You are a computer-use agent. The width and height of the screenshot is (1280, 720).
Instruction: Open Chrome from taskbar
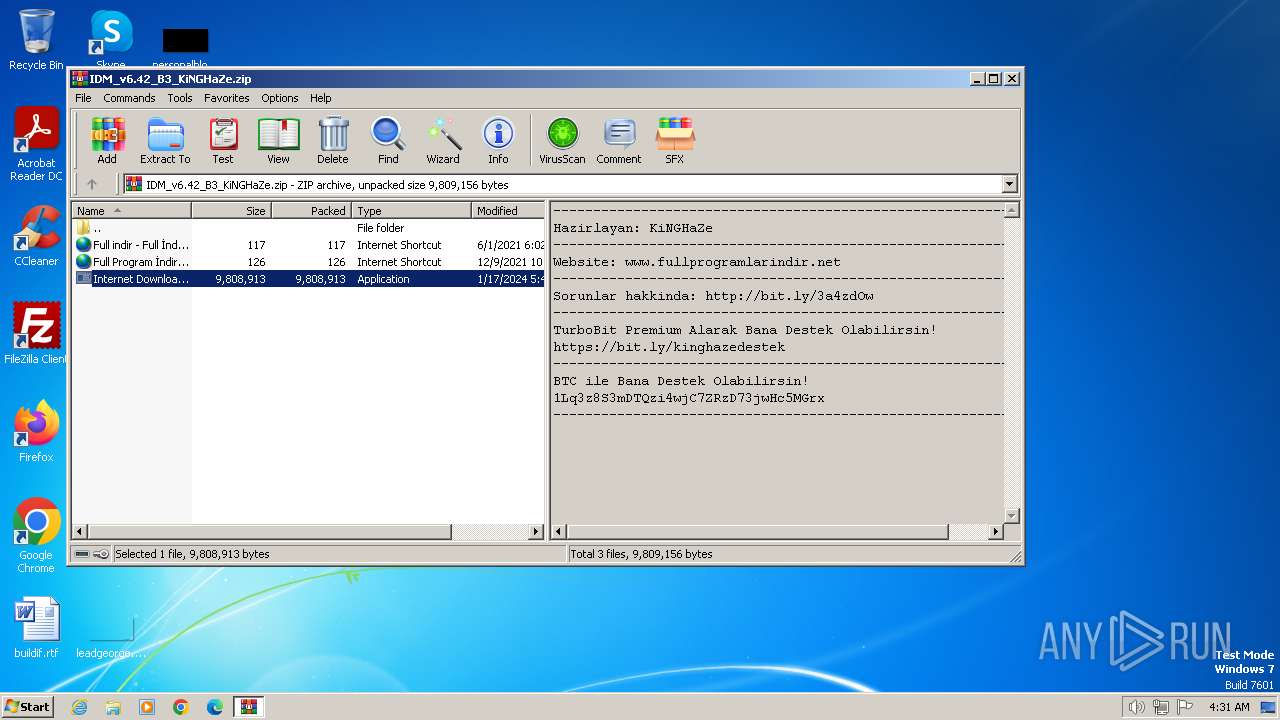pos(181,707)
